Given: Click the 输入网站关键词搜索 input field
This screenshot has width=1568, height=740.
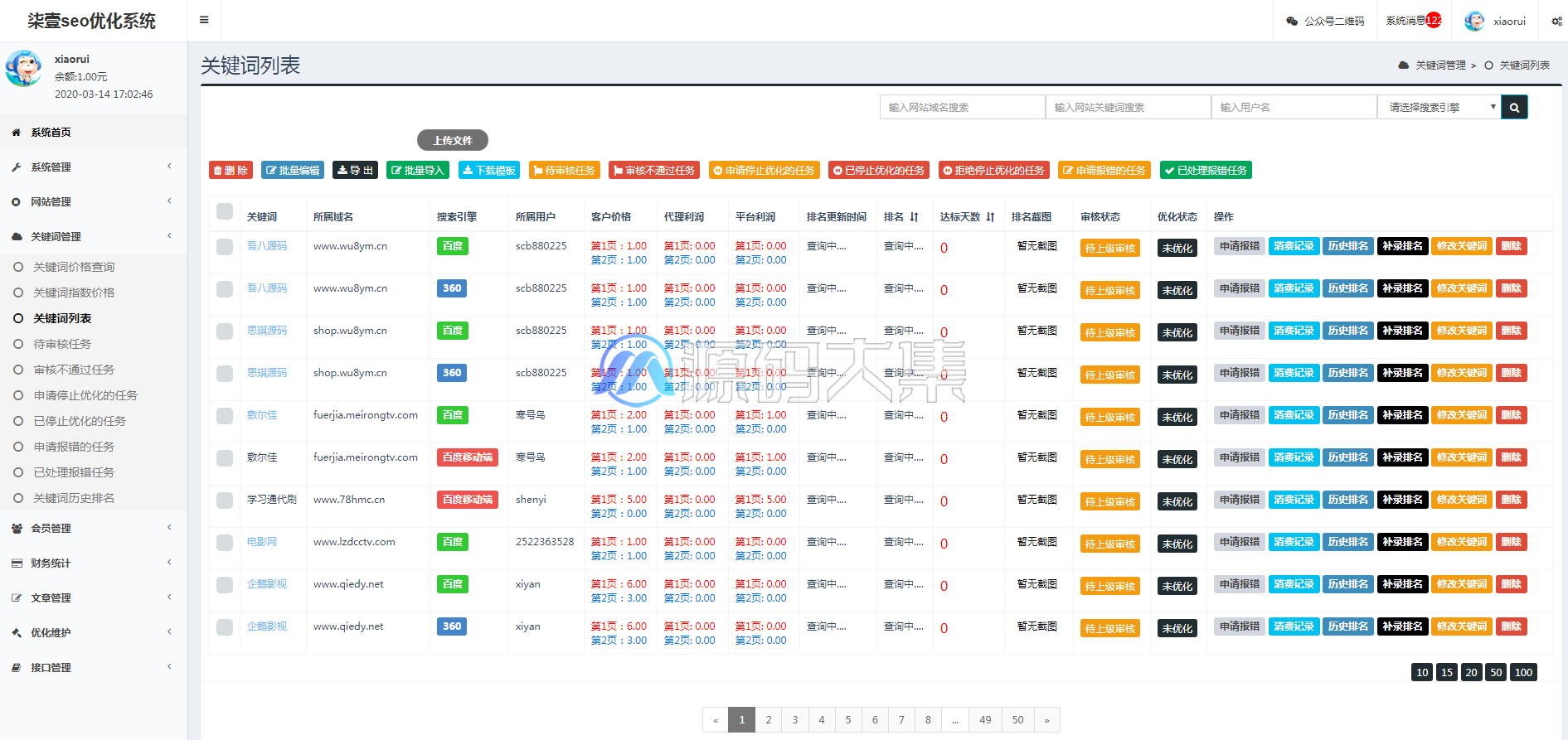Looking at the screenshot, I should click(x=1128, y=107).
